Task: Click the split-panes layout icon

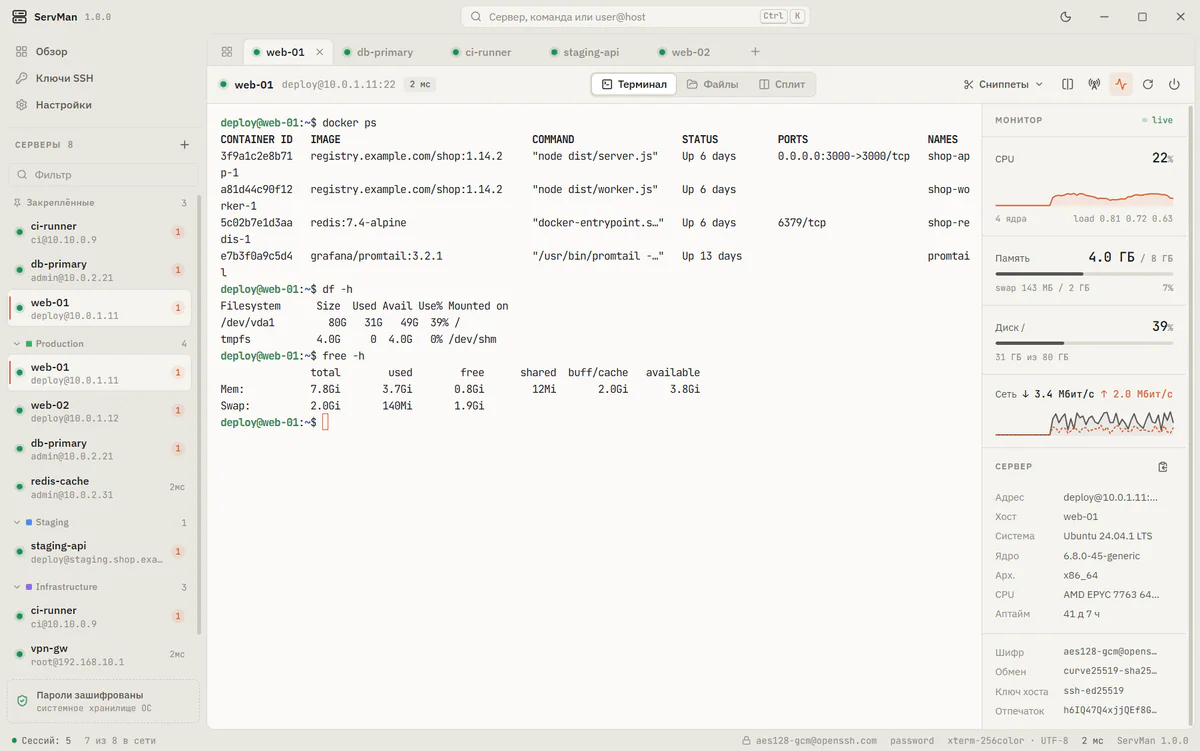Action: tap(1068, 85)
